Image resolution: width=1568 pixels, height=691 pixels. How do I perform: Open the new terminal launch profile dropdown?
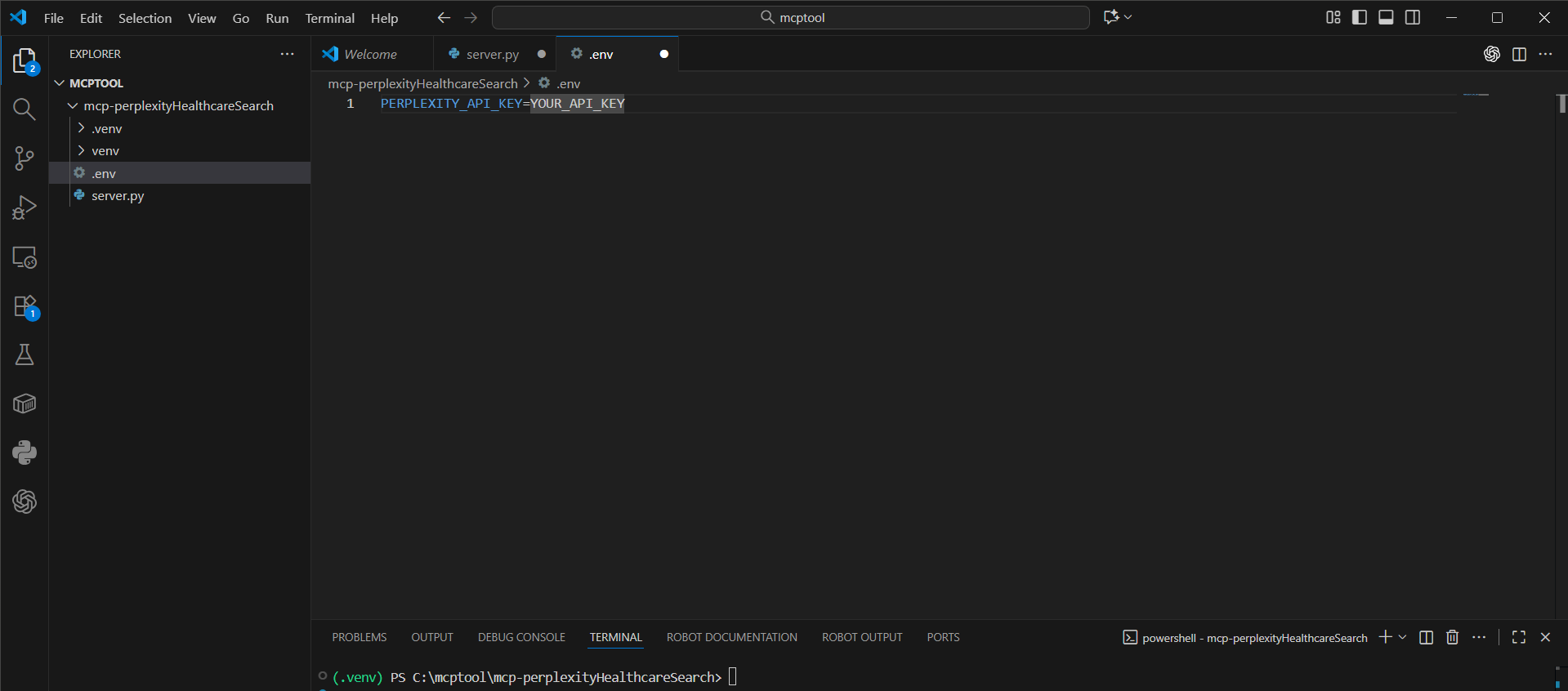[1403, 637]
